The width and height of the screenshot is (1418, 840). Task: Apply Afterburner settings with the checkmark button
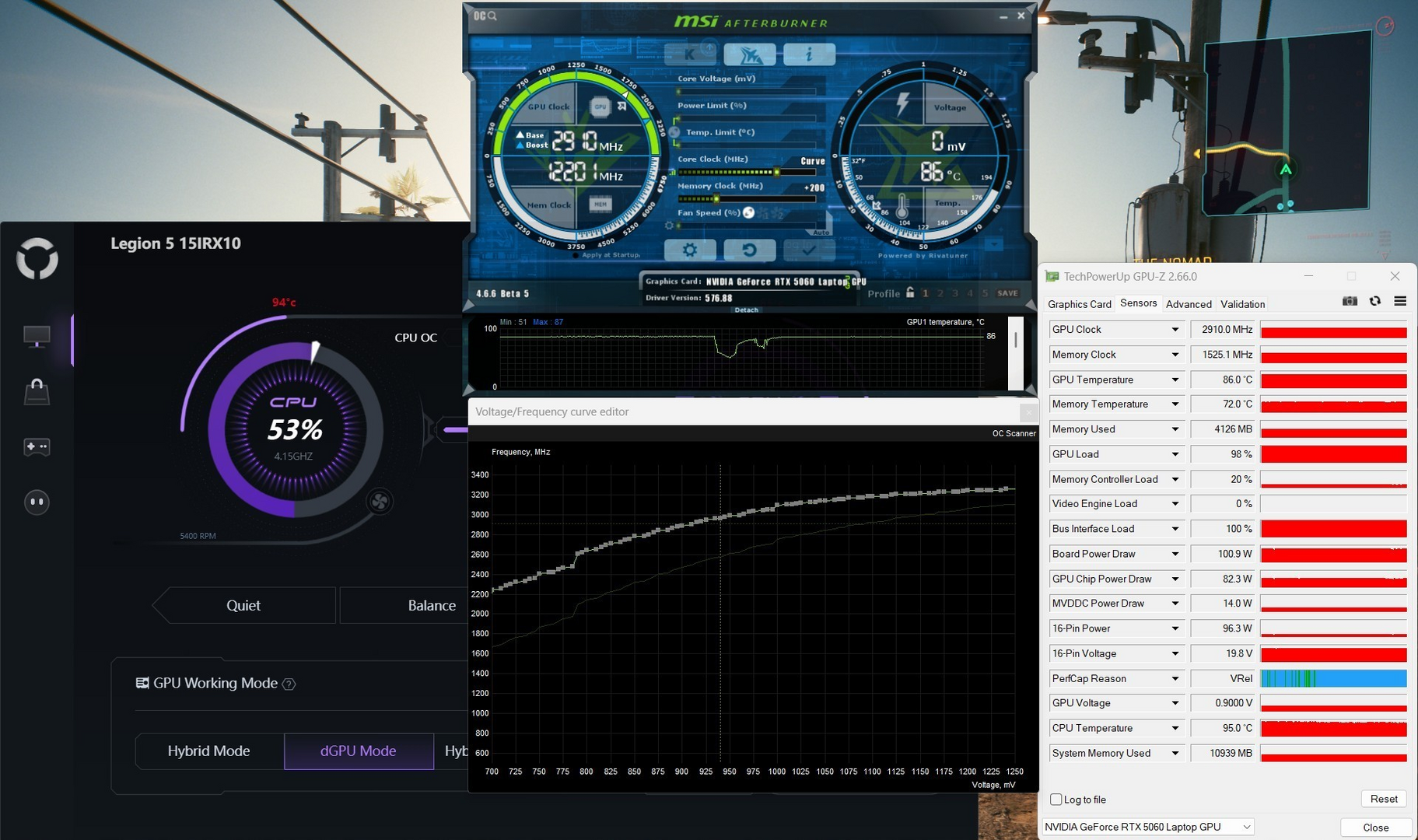click(809, 250)
